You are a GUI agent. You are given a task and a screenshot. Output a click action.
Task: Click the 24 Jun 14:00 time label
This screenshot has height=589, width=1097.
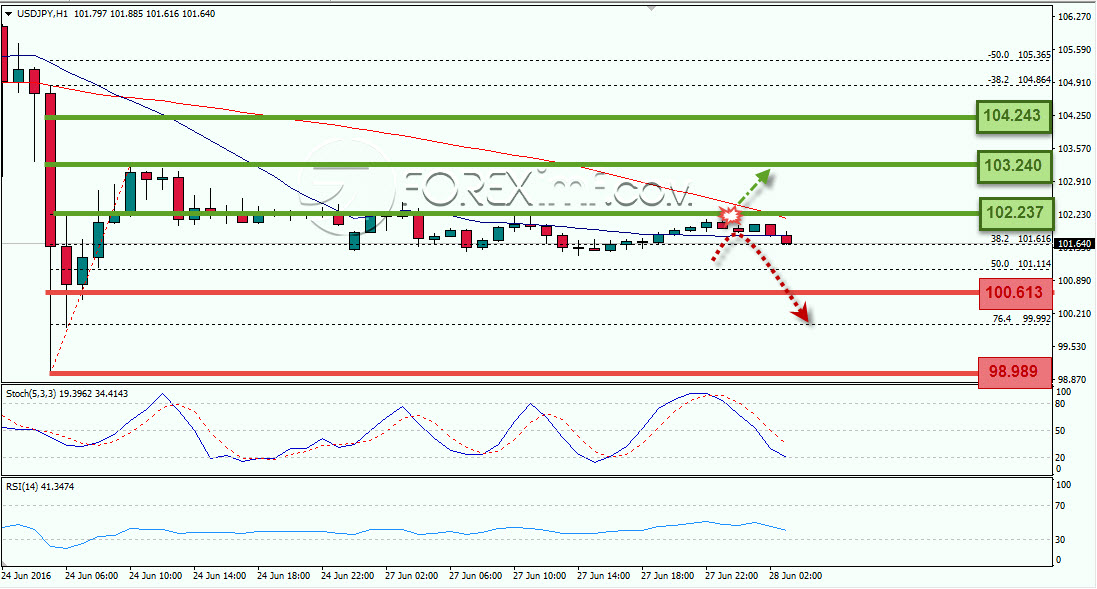(220, 576)
